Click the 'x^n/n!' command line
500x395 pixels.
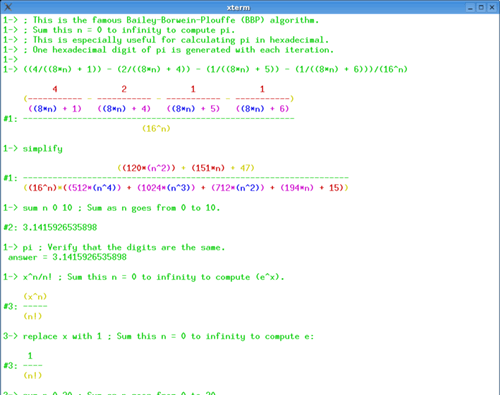pos(144,277)
